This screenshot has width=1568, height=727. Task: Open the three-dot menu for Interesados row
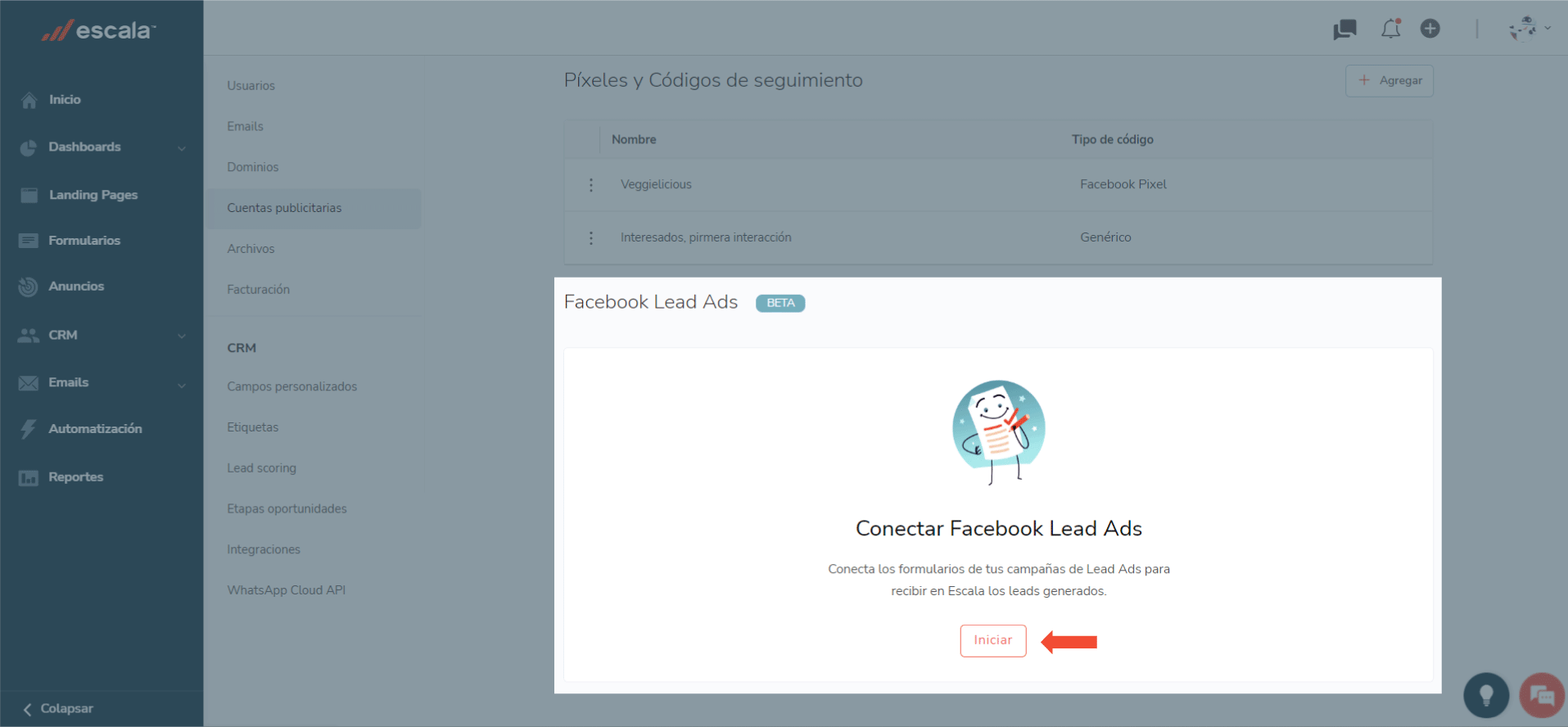point(591,238)
